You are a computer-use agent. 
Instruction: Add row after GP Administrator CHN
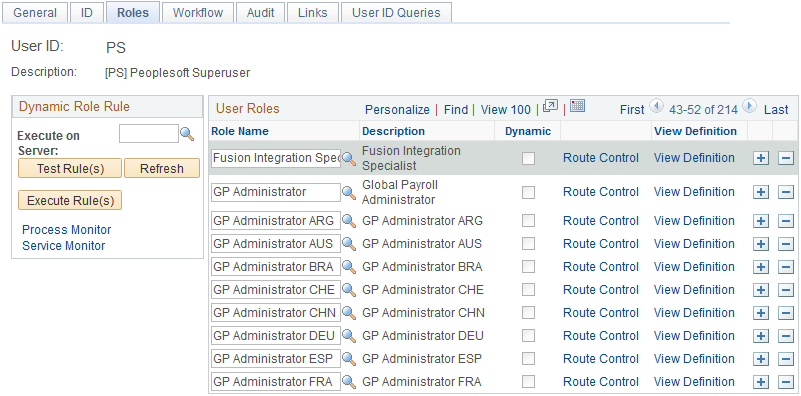coord(761,313)
